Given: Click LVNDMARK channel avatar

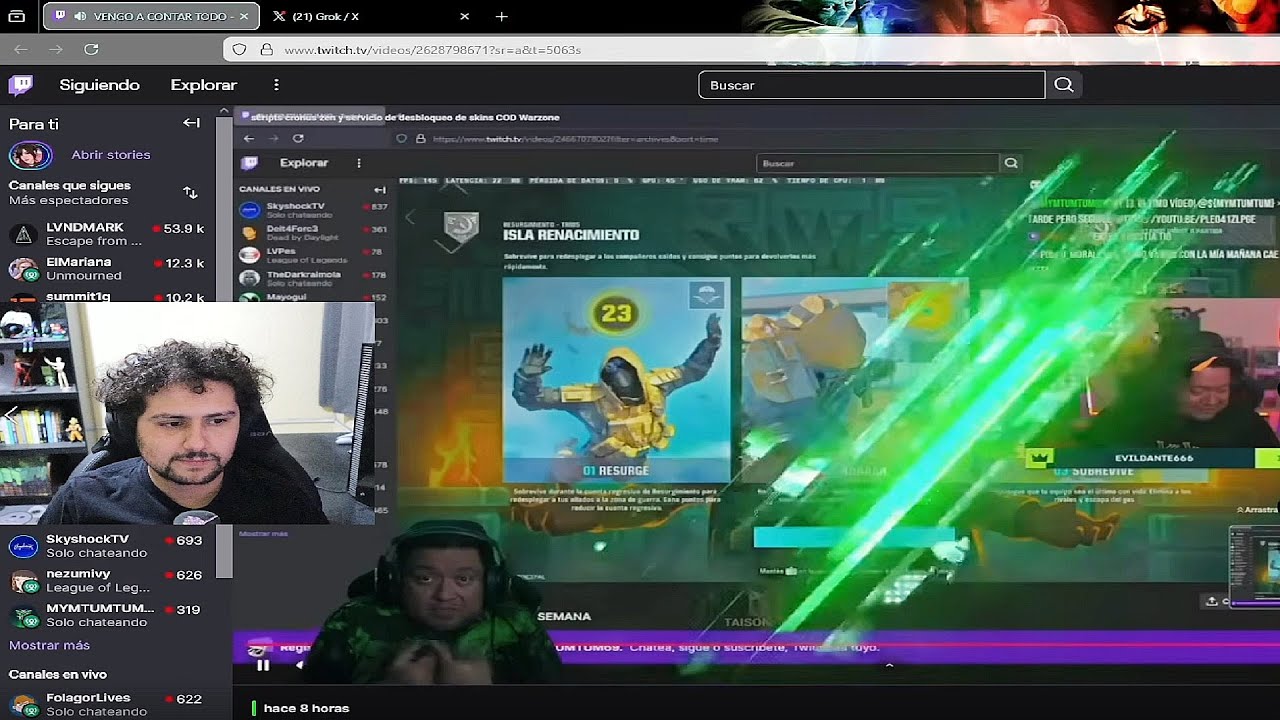Looking at the screenshot, I should pos(23,235).
